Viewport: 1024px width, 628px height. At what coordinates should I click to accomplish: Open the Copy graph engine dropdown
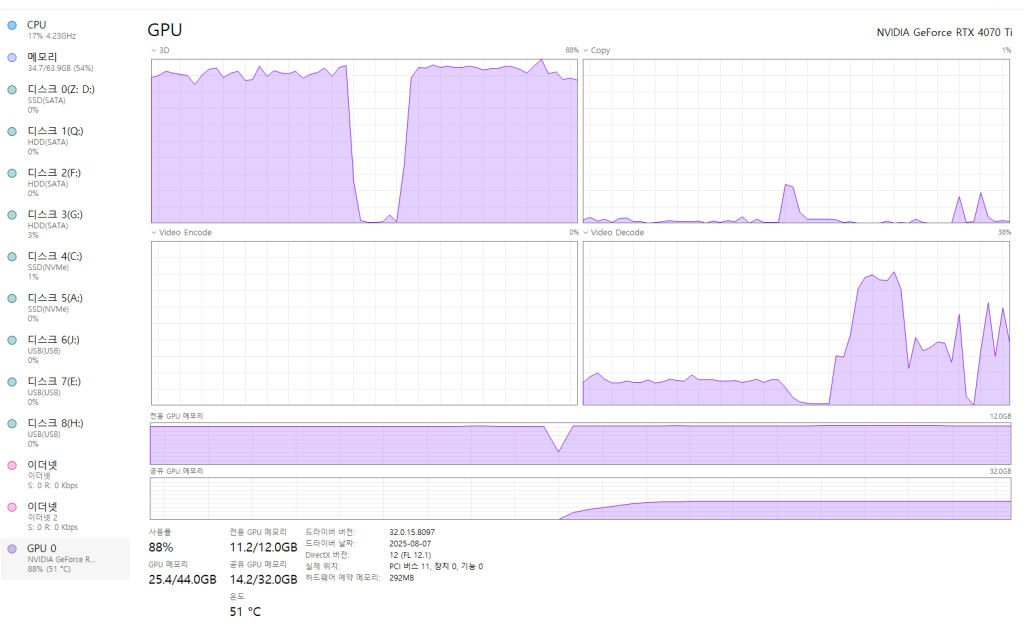(586, 50)
